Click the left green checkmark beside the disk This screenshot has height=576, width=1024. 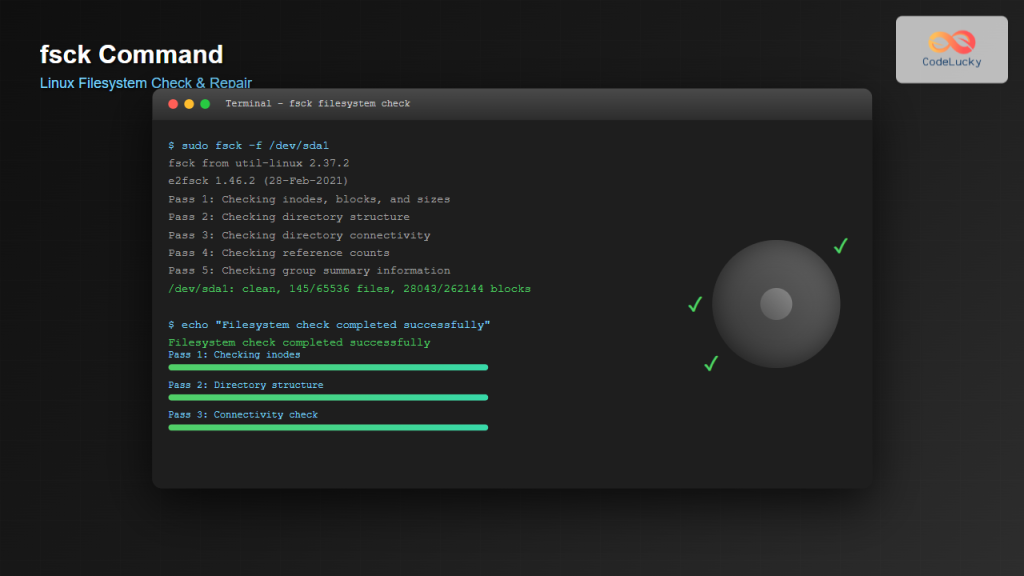tap(695, 305)
